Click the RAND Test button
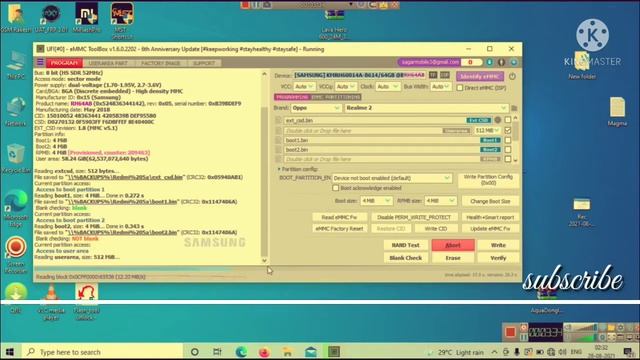Image resolution: width=640 pixels, height=360 pixels. tap(406, 245)
